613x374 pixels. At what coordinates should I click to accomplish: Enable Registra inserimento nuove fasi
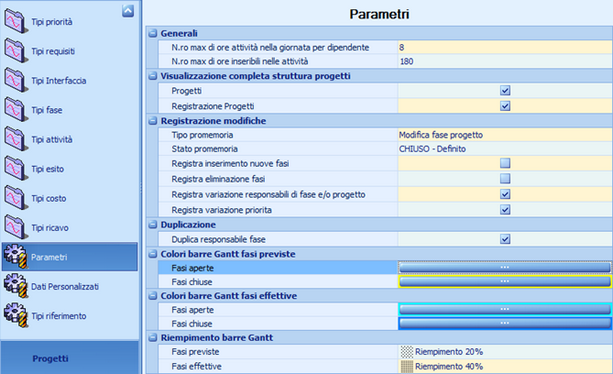(x=505, y=163)
